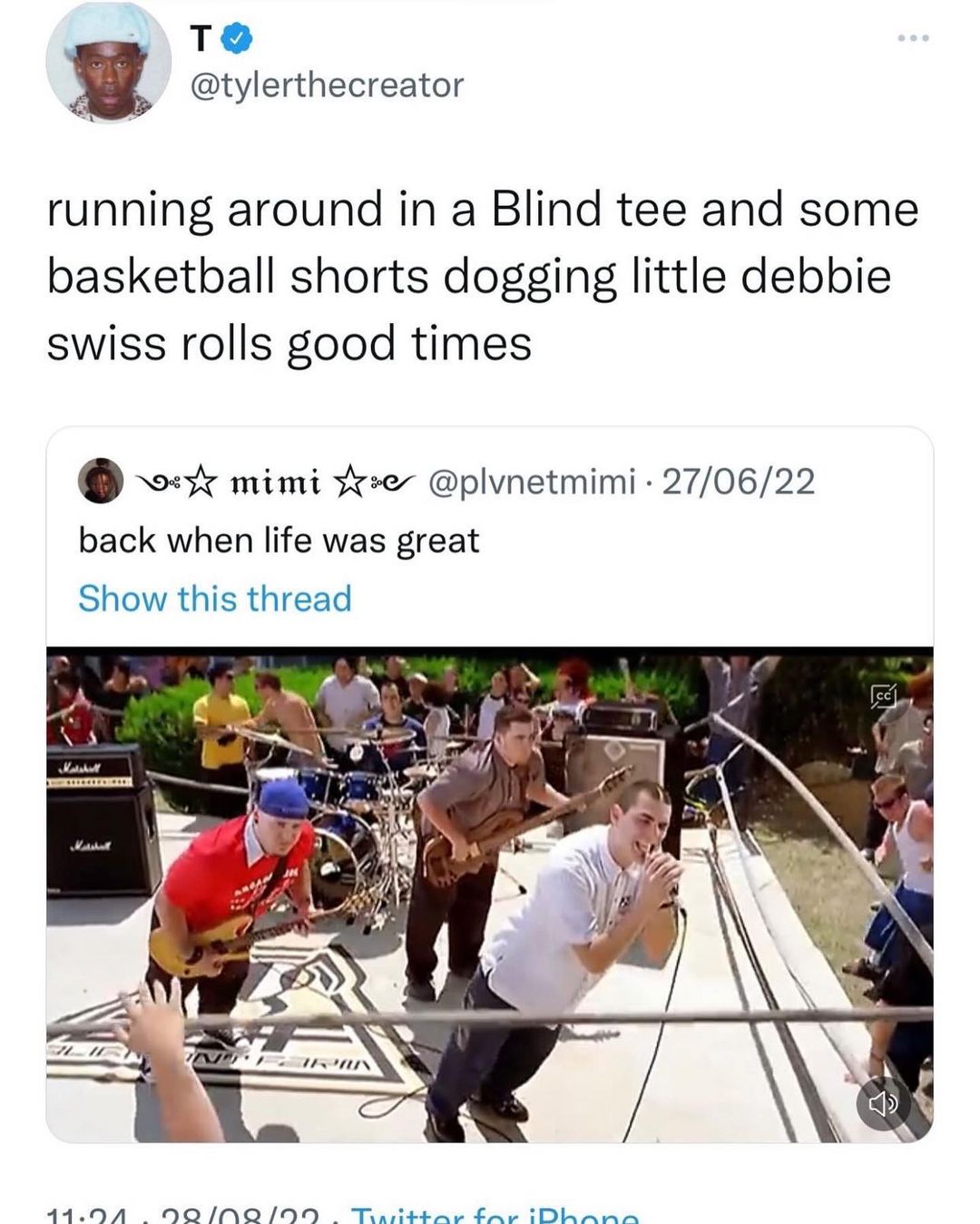Unmute the video with the speaker icon

click(884, 1104)
